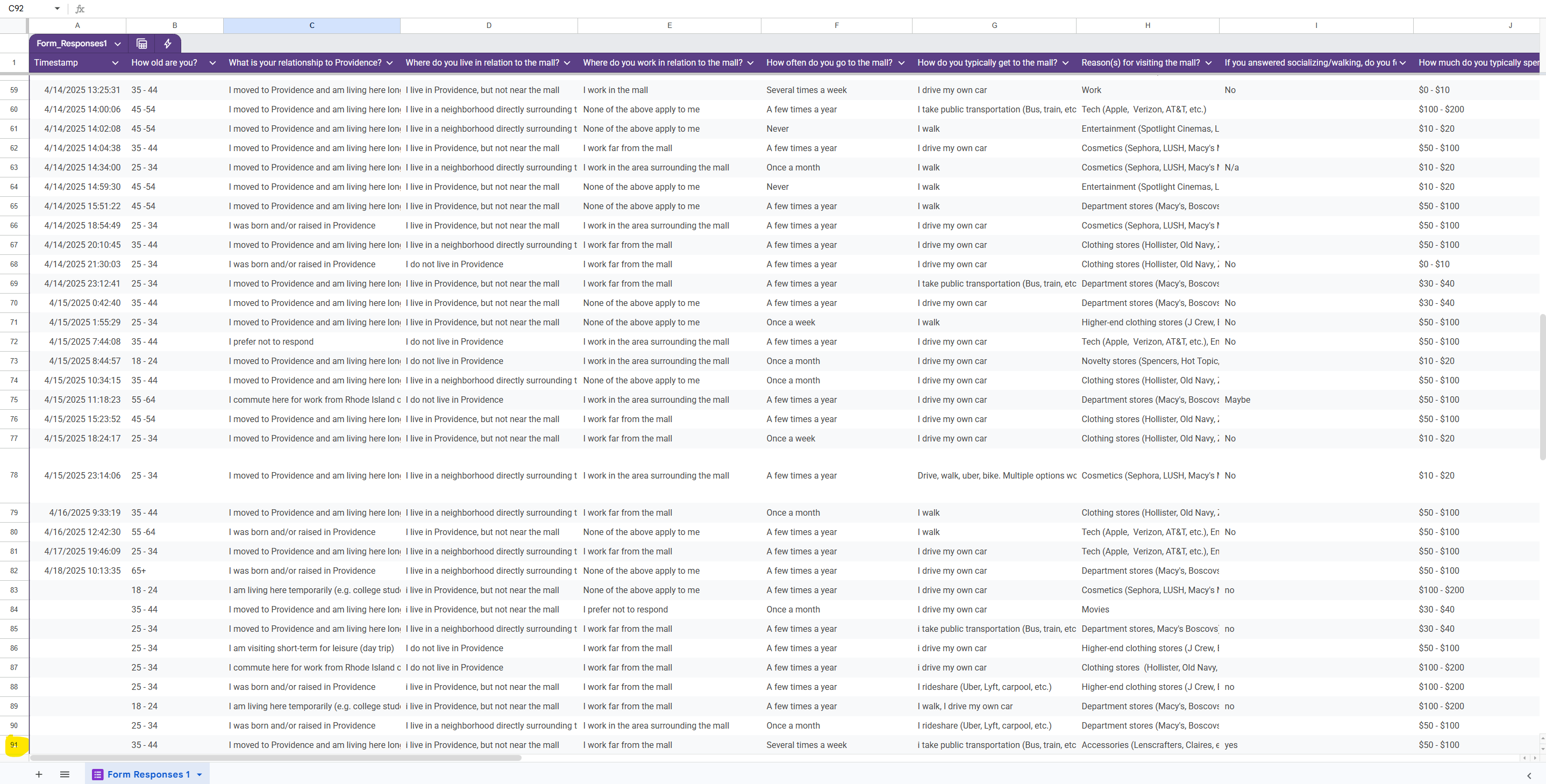This screenshot has height=784, width=1546.
Task: Expand the name box C92 dropdown arrow
Action: coord(57,9)
